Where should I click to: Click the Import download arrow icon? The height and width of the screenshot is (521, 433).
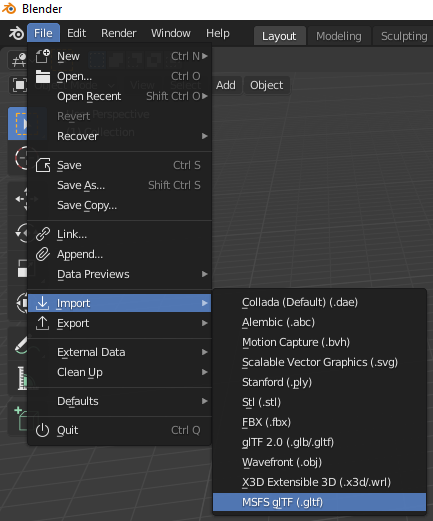42,303
